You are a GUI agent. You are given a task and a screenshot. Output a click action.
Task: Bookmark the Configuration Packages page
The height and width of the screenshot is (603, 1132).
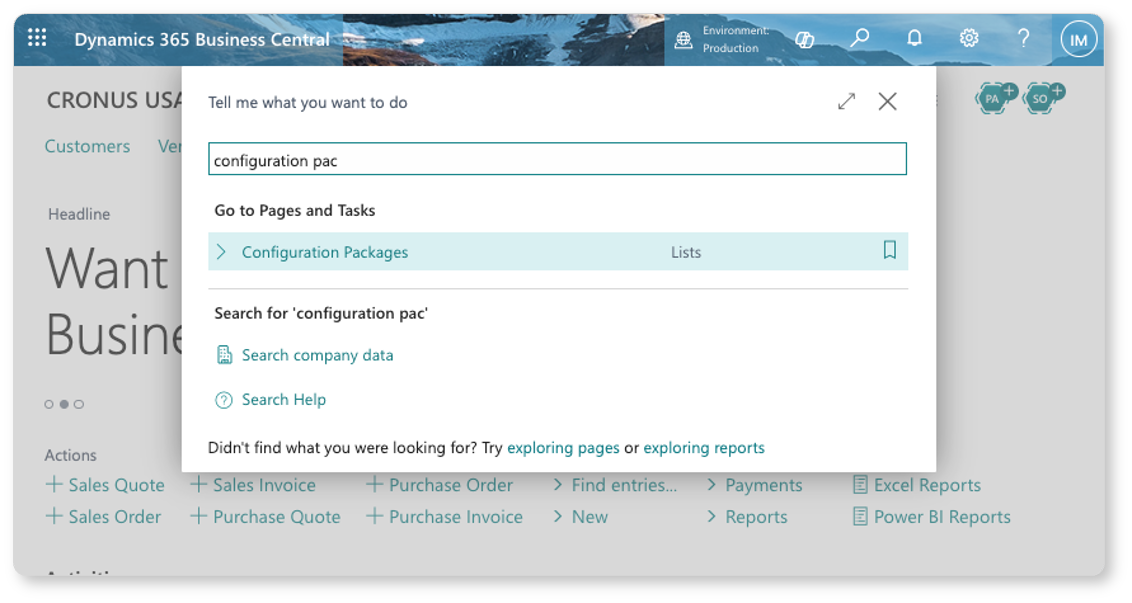point(889,250)
